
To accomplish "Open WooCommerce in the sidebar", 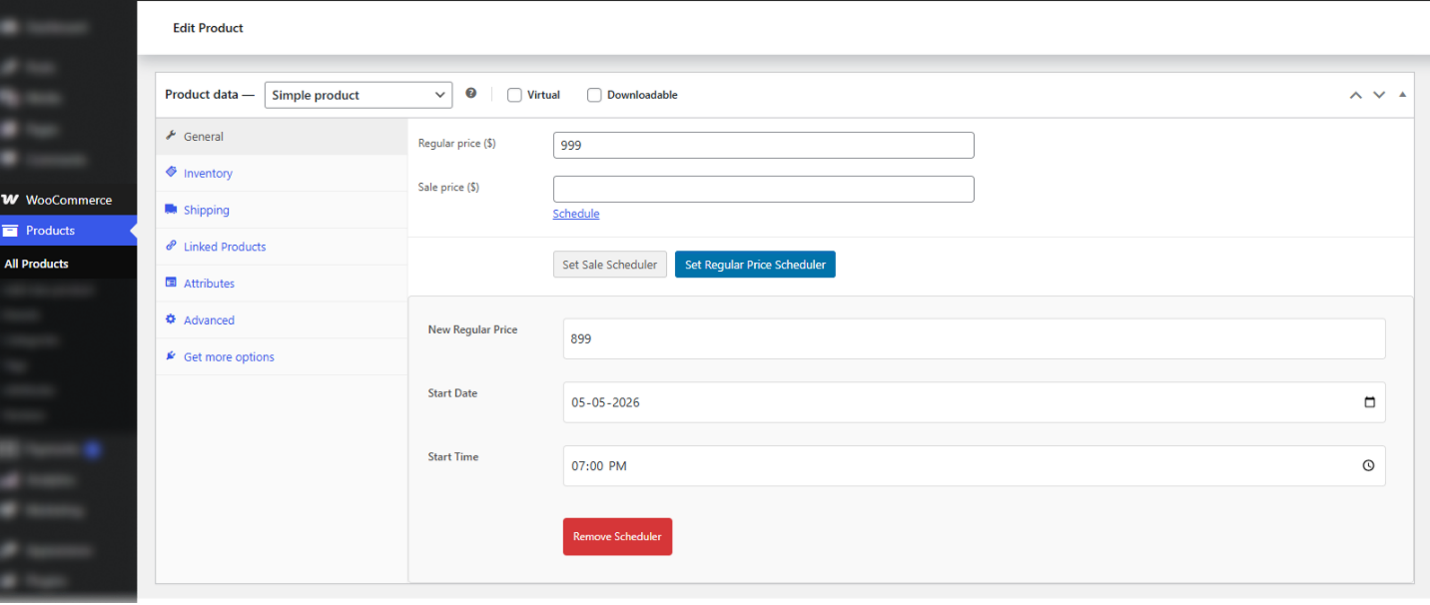I will click(68, 200).
